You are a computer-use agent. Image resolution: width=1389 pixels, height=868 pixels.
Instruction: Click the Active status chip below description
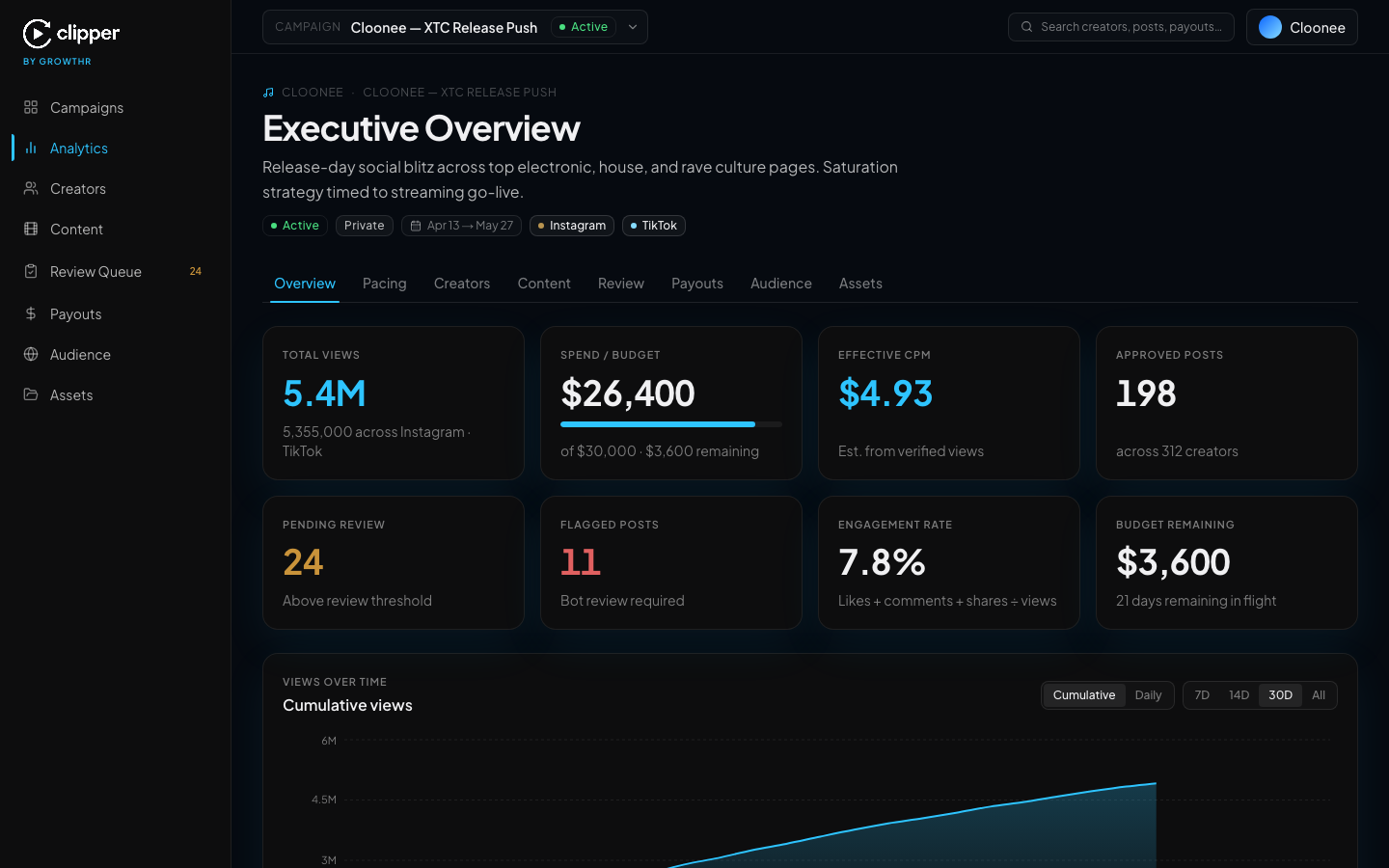(295, 226)
